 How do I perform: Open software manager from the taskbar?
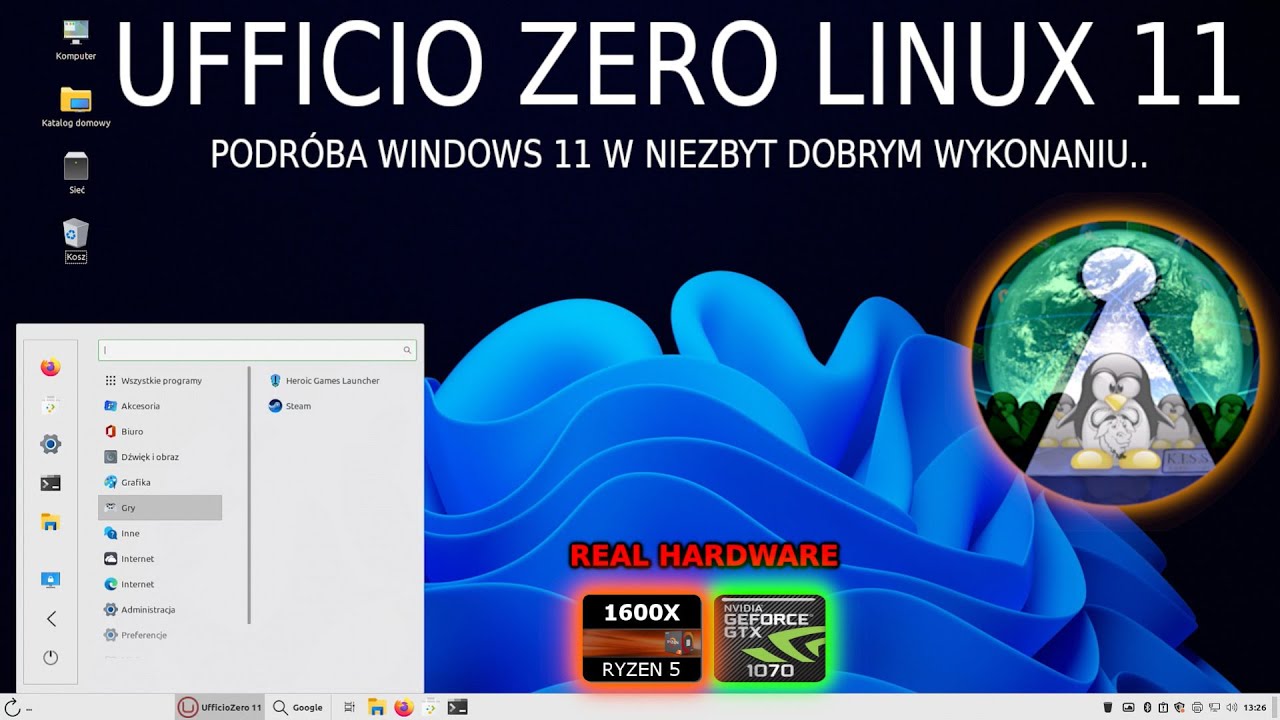pyautogui.click(x=430, y=707)
